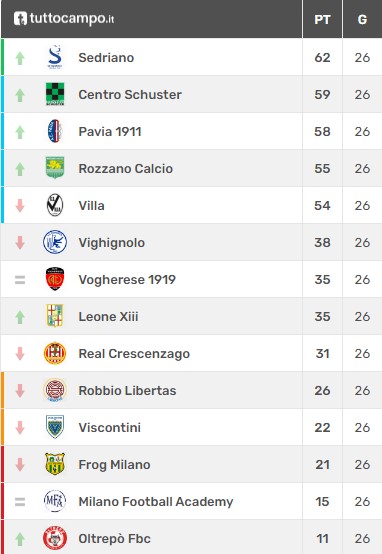Click the green up arrow beside Sedriano
Screen dimensions: 382x554
20,58
